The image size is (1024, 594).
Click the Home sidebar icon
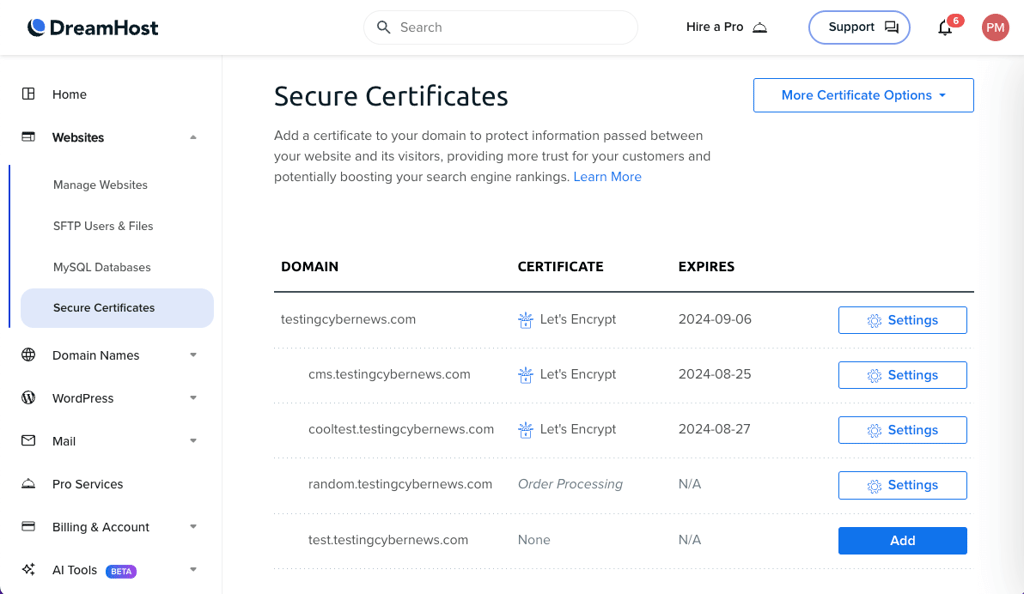pos(28,94)
